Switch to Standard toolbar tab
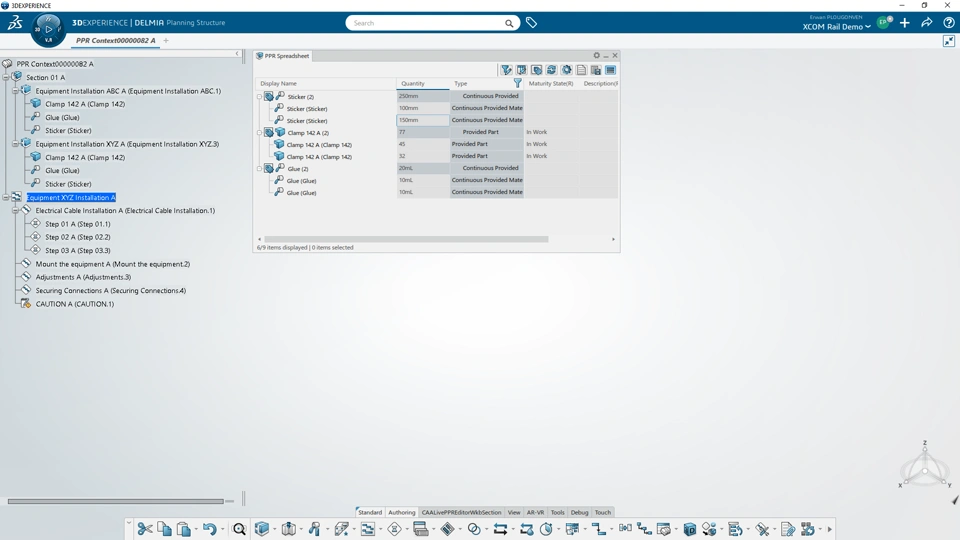The image size is (960, 540). click(370, 512)
